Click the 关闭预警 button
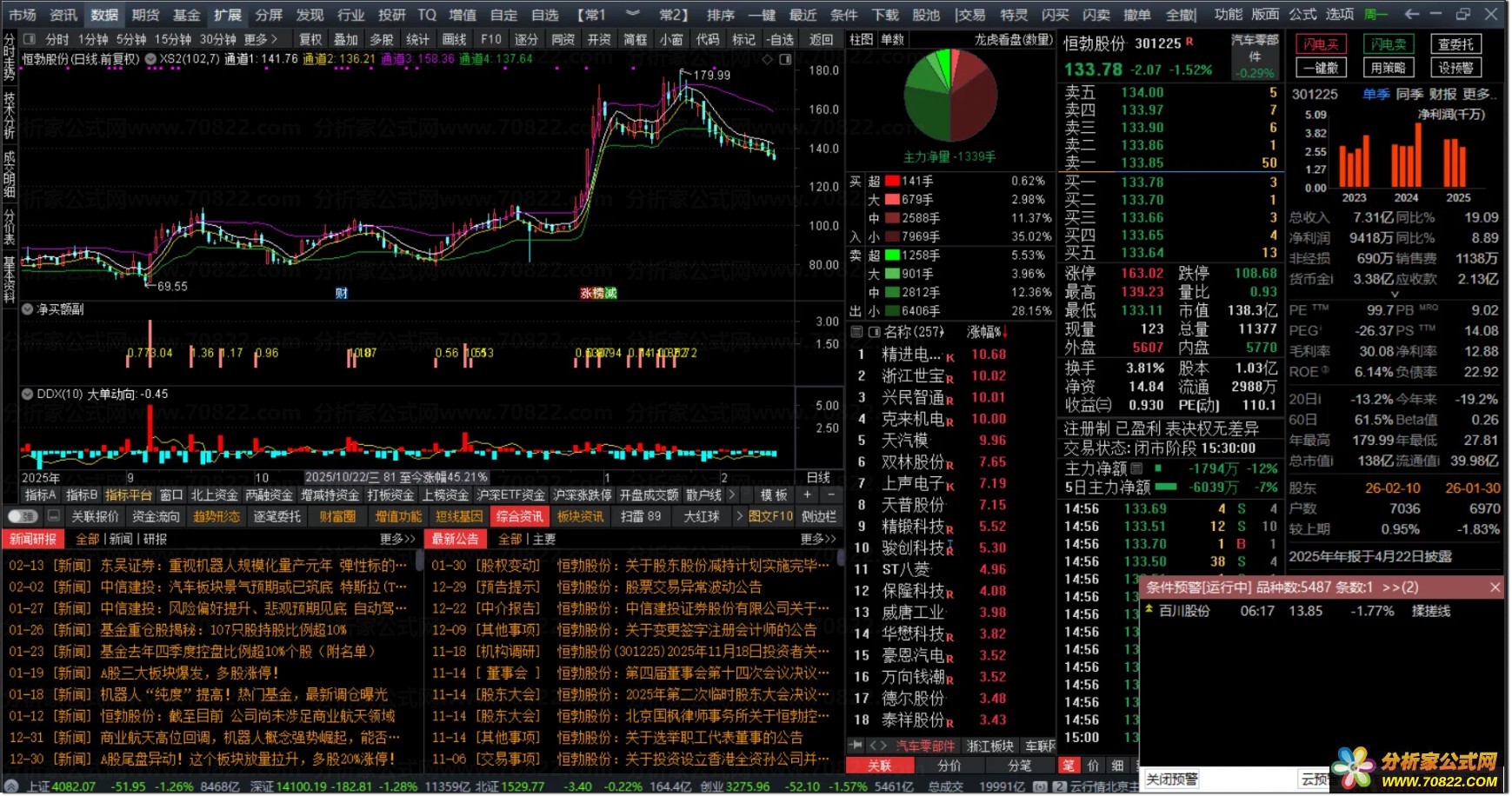This screenshot has width=1512, height=796. (x=1172, y=779)
